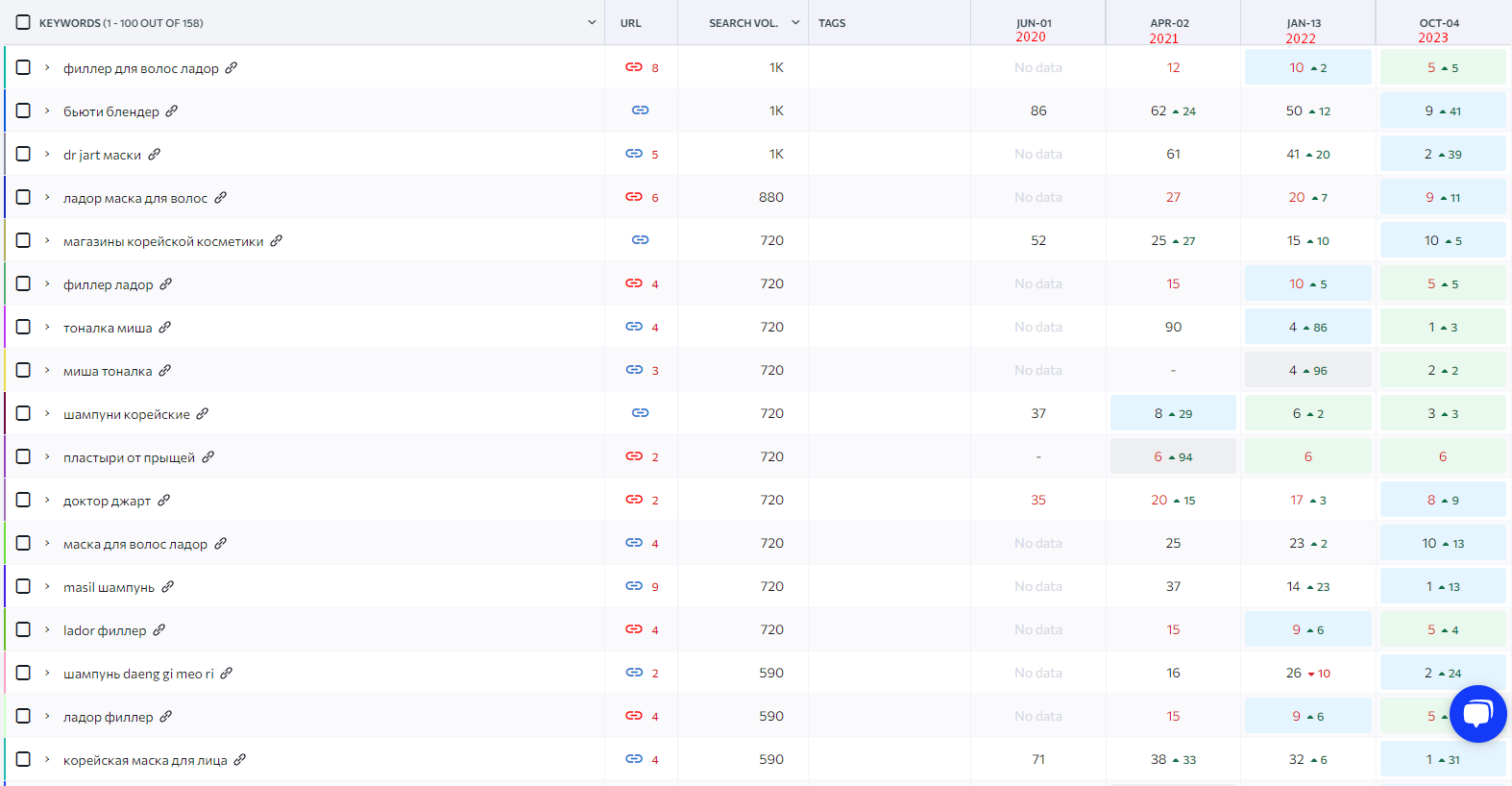Click the Tags column header
The height and width of the screenshot is (786, 1512).
click(832, 23)
